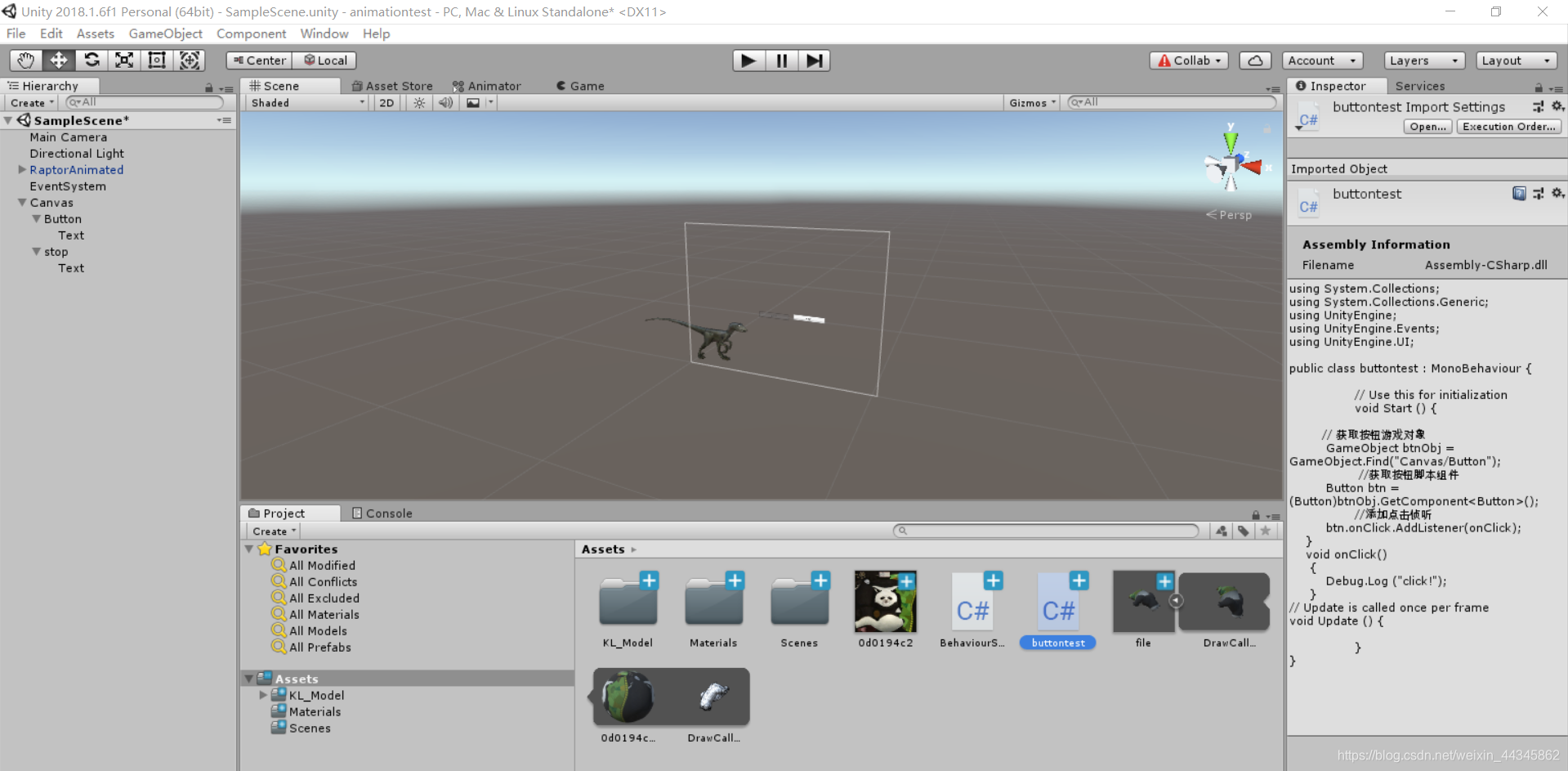The image size is (1568, 771).
Task: Select the Rotate tool
Action: point(92,61)
